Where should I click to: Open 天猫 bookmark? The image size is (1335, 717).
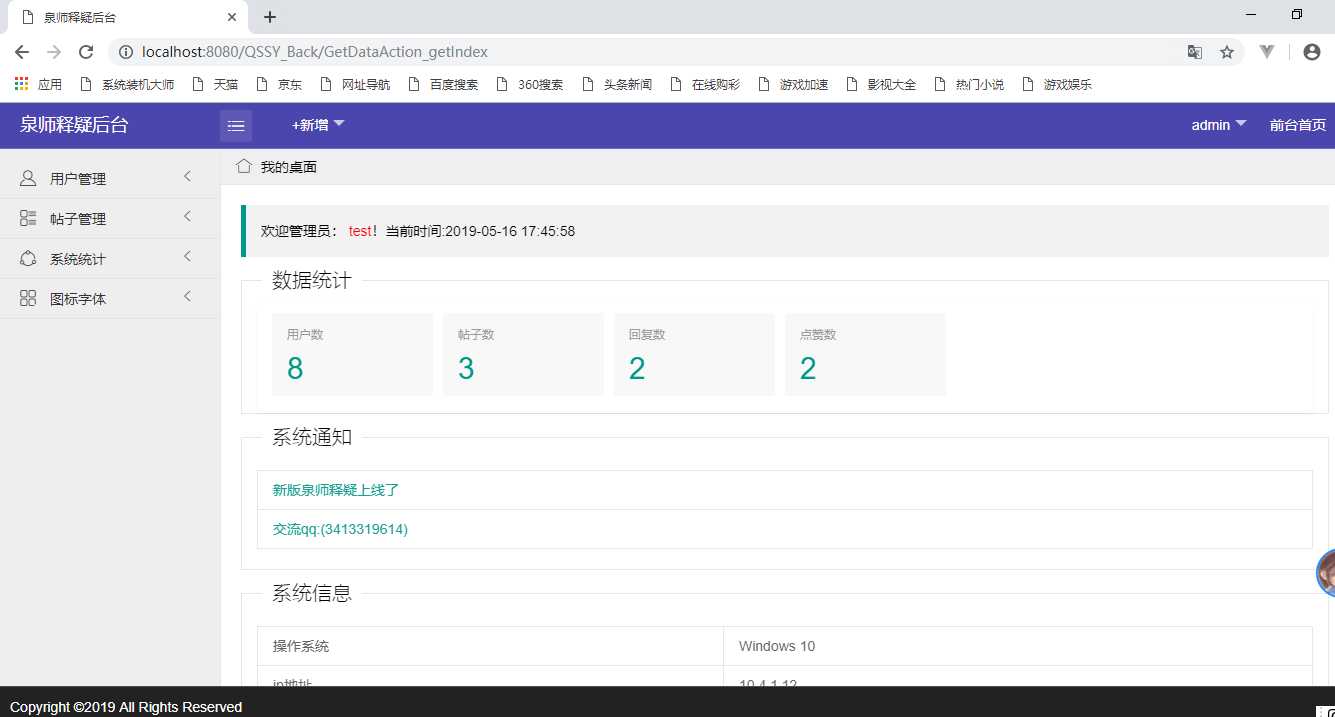[x=215, y=84]
